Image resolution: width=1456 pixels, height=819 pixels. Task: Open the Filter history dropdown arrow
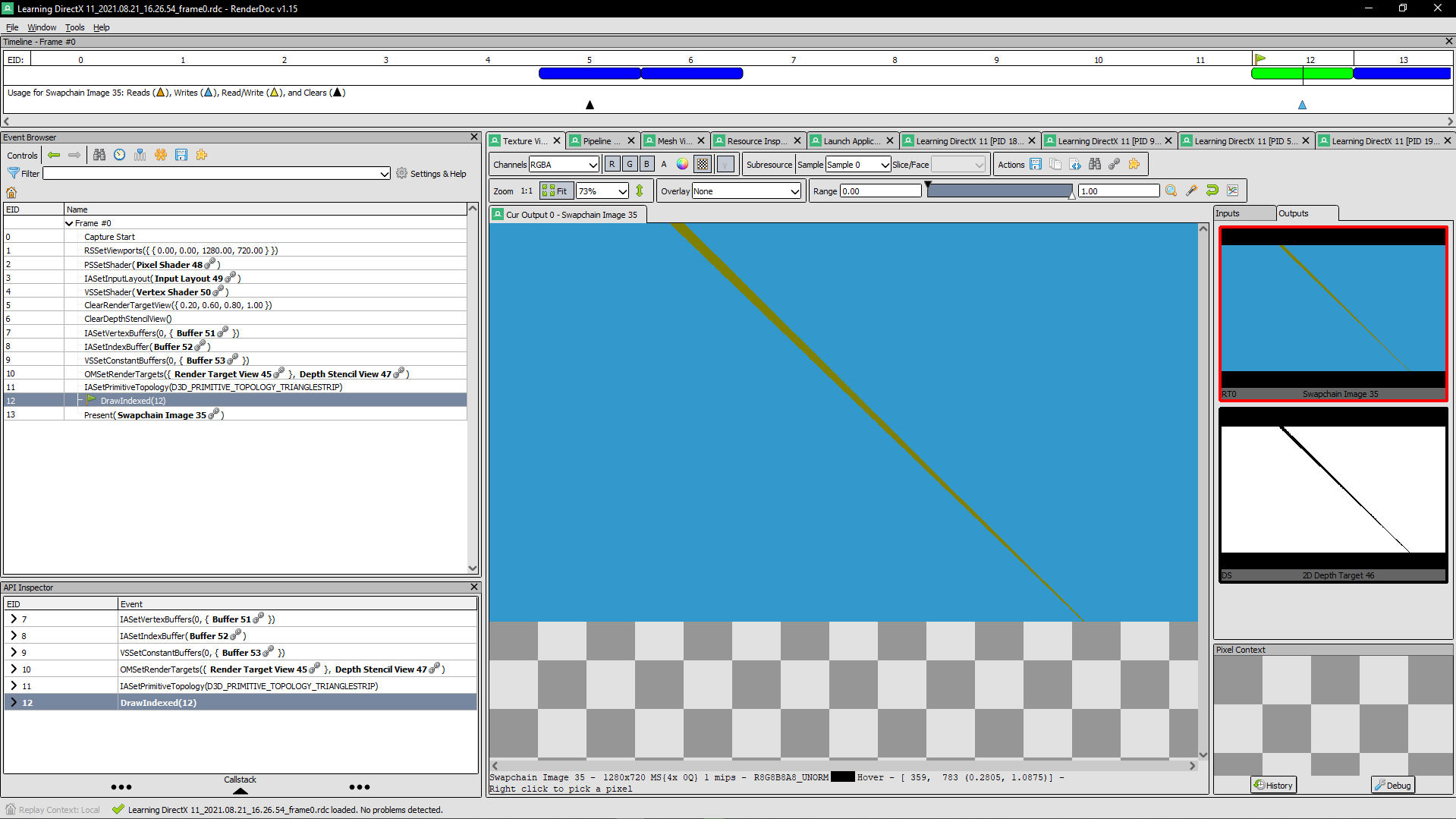pos(385,174)
